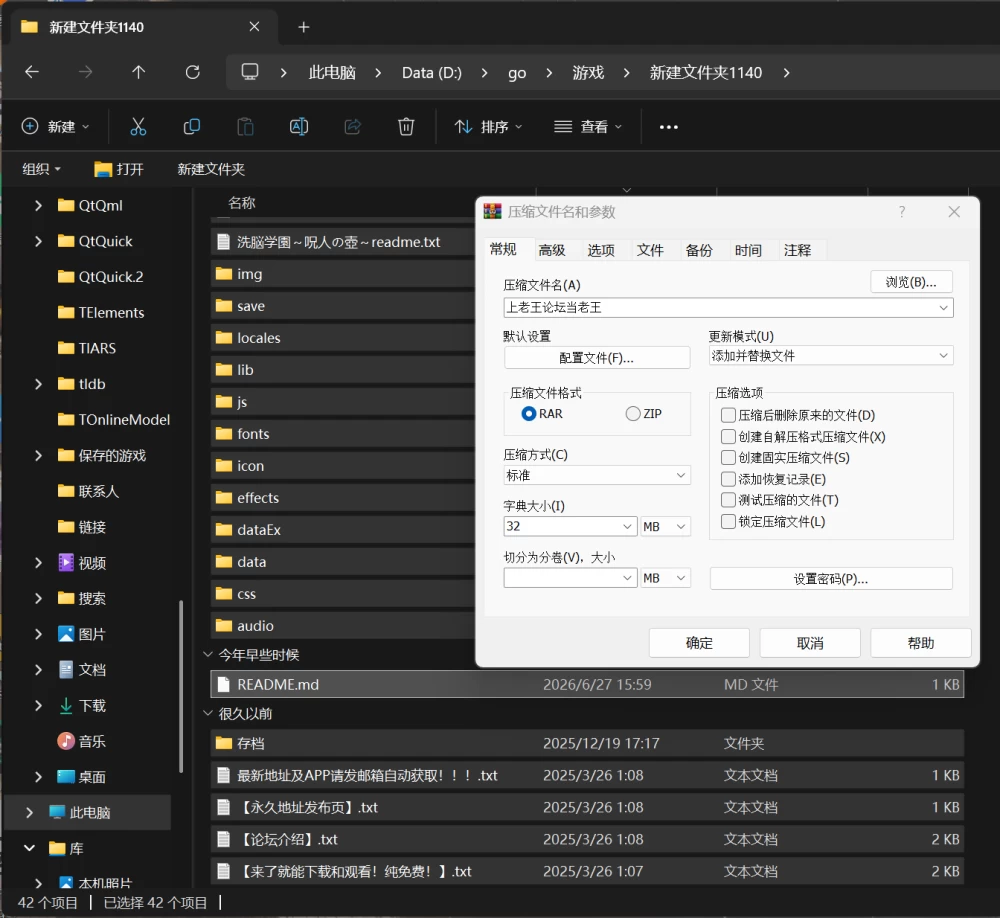1000x918 pixels.
Task: Click the Data (D:) breadcrumb segment
Action: click(x=432, y=73)
